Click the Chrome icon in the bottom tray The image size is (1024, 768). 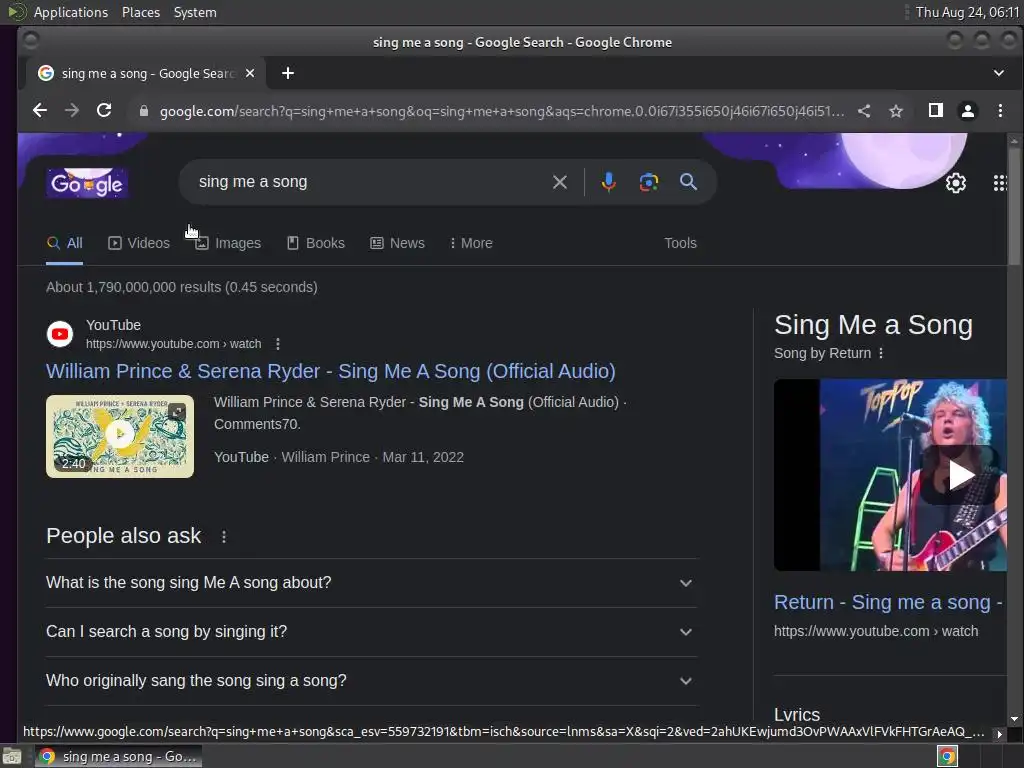(947, 756)
